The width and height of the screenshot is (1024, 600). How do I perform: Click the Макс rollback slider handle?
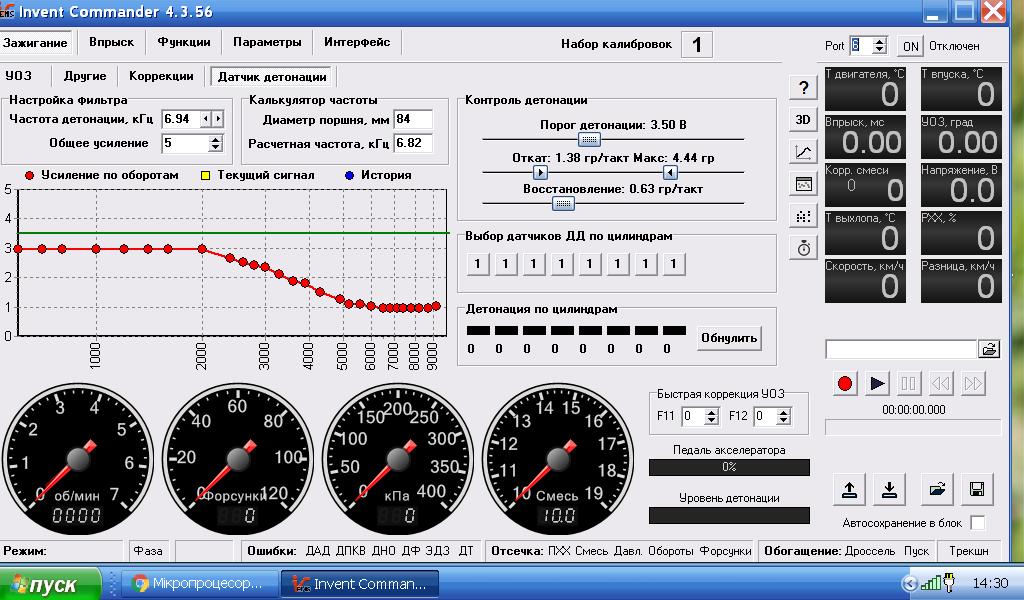tap(670, 172)
